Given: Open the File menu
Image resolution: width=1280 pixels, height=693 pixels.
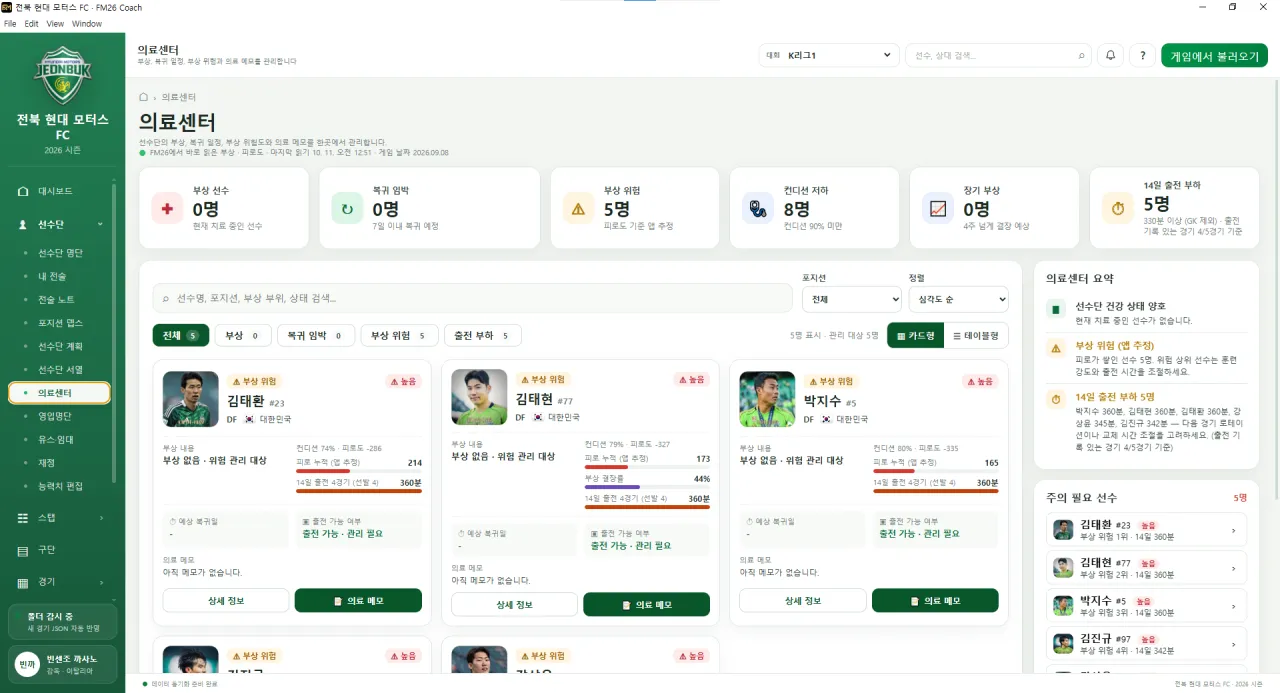Looking at the screenshot, I should tap(10, 23).
